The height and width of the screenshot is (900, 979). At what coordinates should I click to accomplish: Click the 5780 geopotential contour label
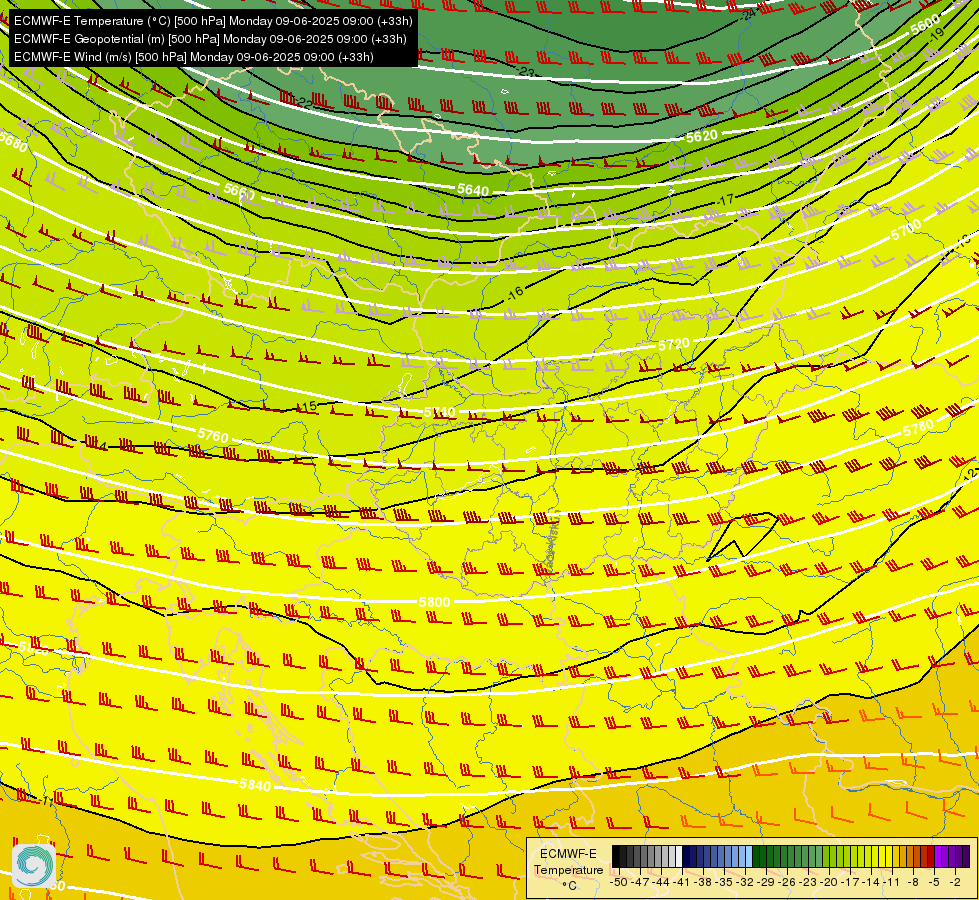[918, 428]
